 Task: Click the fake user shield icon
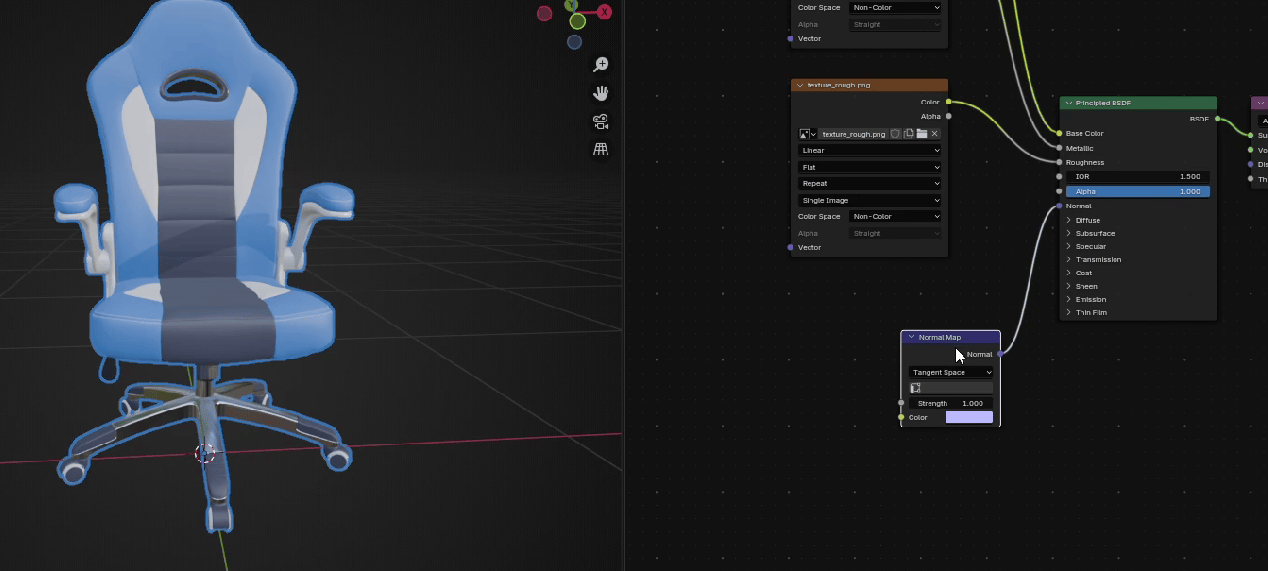[x=896, y=134]
